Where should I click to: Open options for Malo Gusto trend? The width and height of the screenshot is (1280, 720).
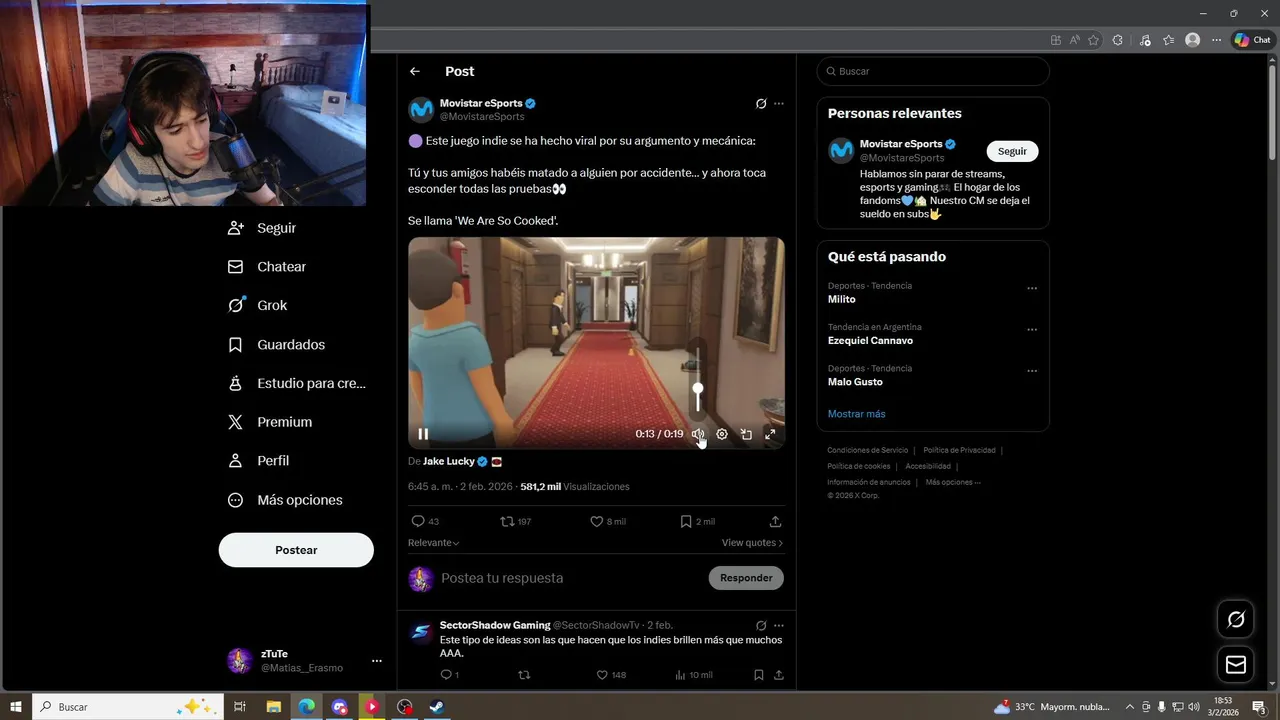click(1032, 370)
